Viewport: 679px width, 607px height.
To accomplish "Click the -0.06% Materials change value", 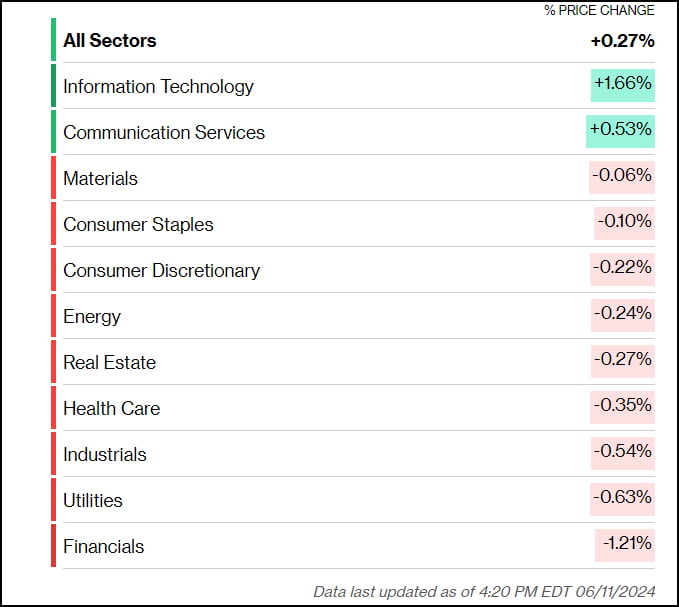I will click(x=622, y=176).
